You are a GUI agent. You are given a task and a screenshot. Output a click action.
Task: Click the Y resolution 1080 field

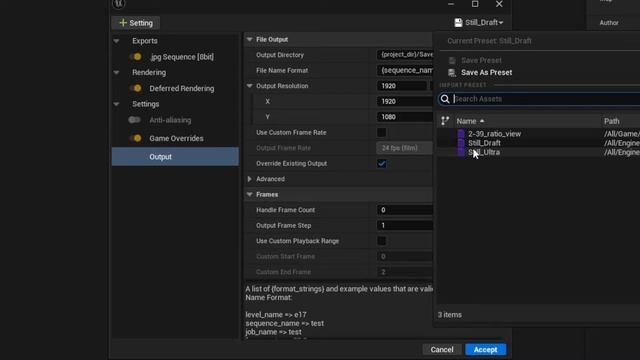pyautogui.click(x=404, y=117)
